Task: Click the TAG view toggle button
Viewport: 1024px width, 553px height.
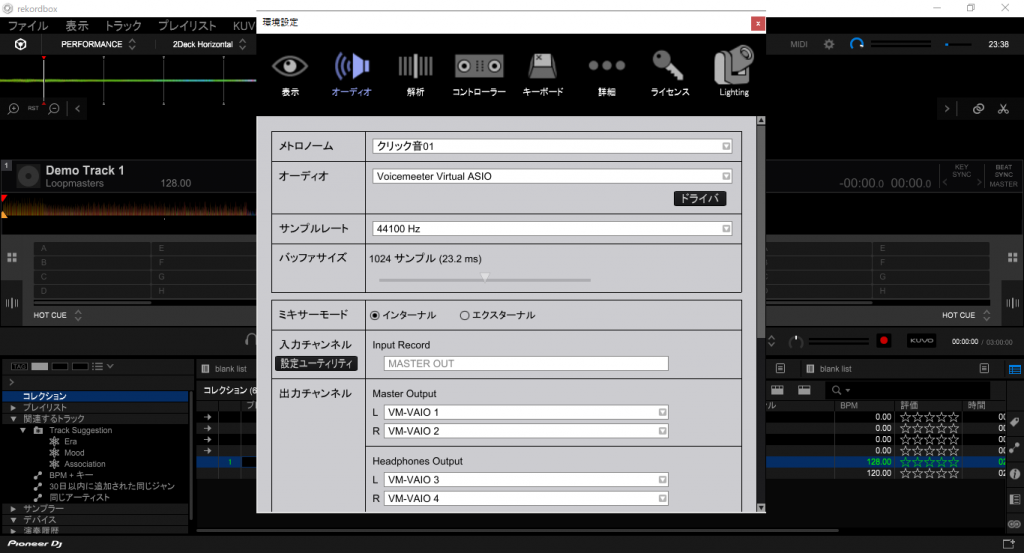Action: pyautogui.click(x=19, y=367)
